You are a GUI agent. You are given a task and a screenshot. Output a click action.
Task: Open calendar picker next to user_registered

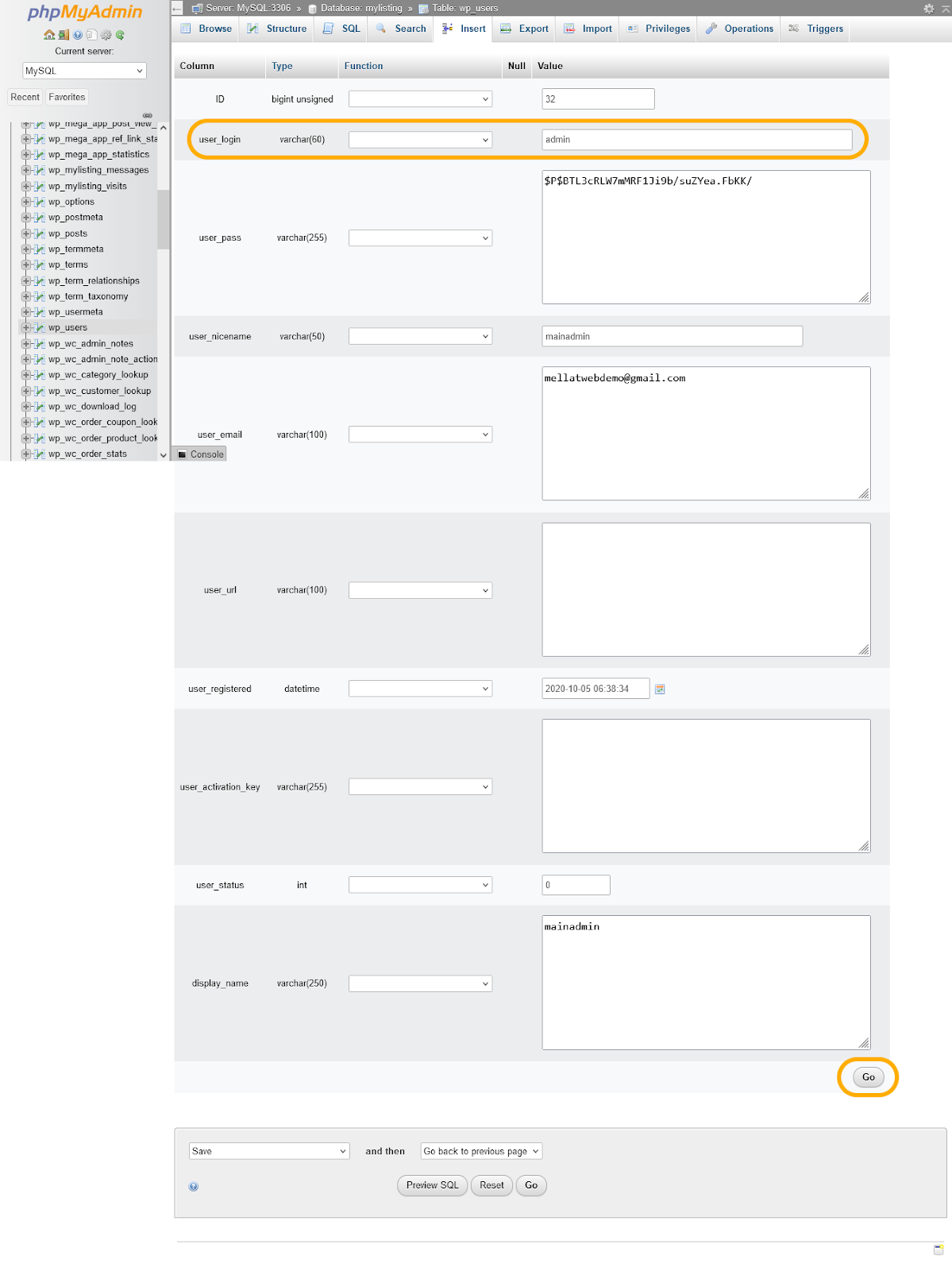[660, 690]
